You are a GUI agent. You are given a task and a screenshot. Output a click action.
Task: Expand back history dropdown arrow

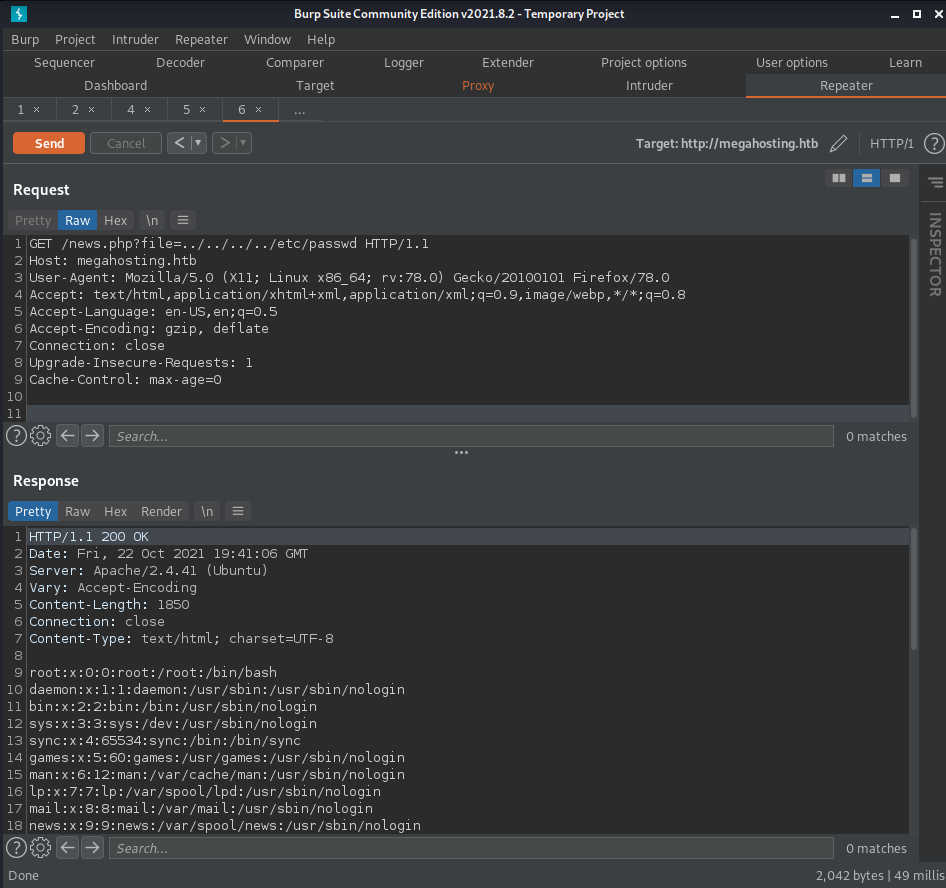pos(198,143)
